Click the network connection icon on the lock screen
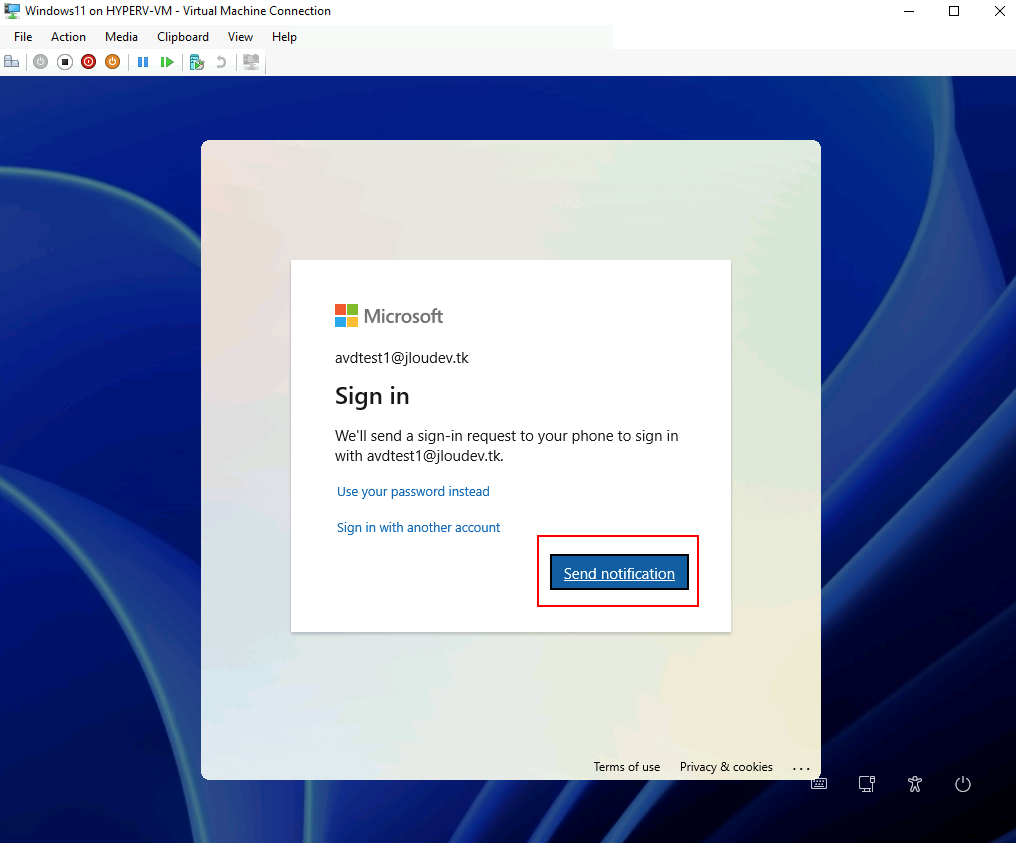 click(867, 783)
